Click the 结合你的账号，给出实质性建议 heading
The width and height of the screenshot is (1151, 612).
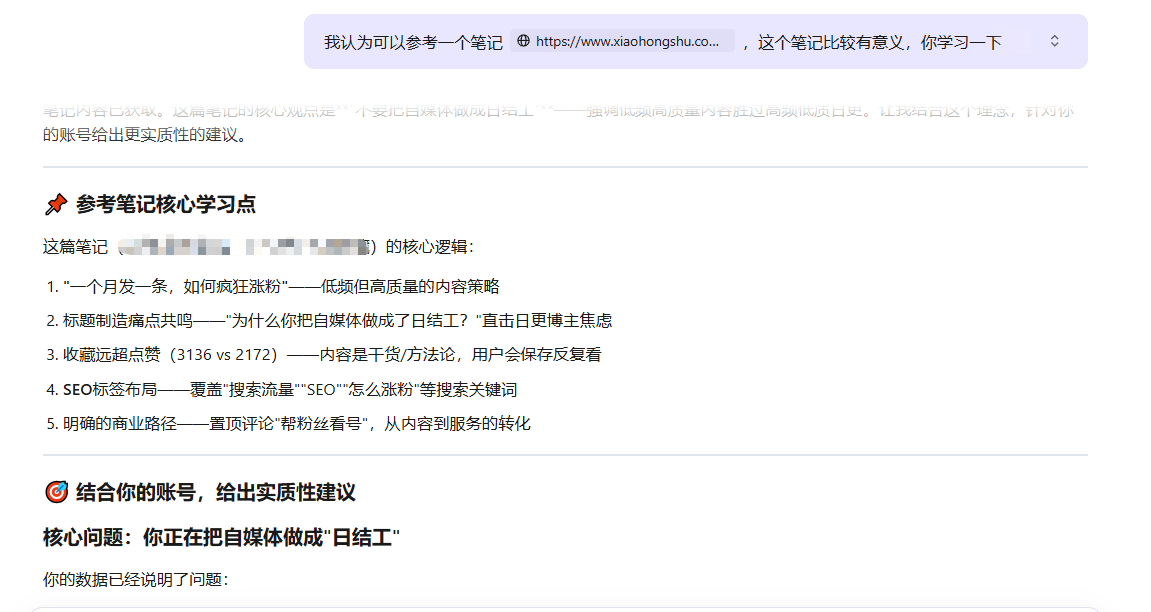(x=215, y=492)
